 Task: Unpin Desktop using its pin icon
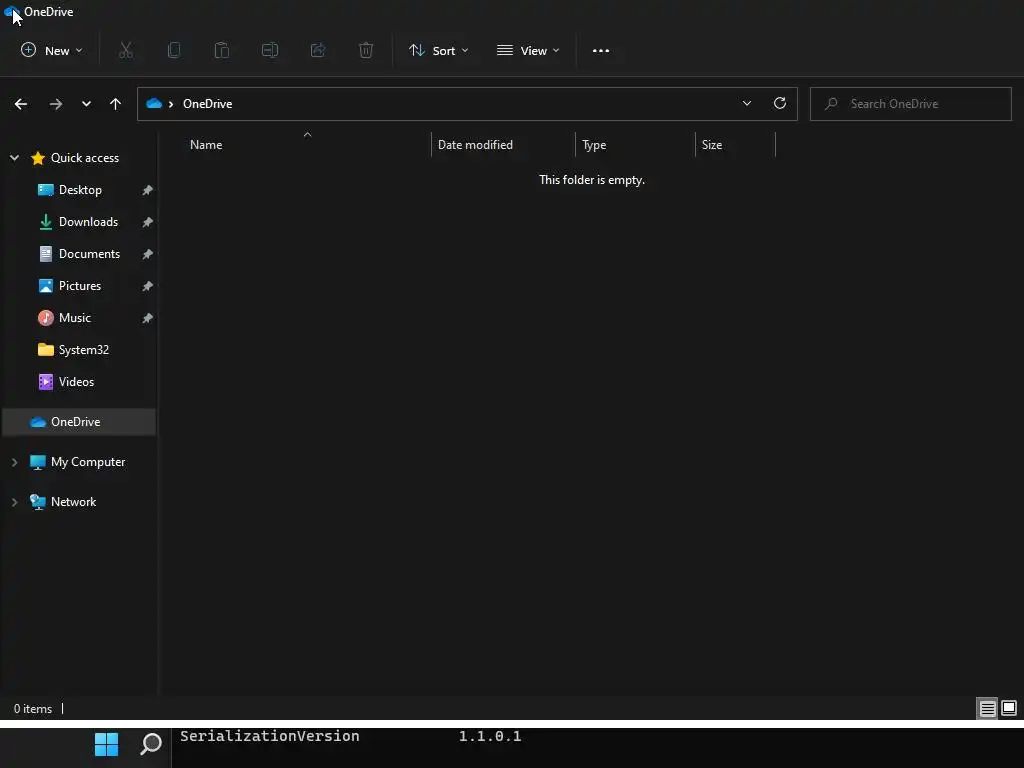coord(148,190)
